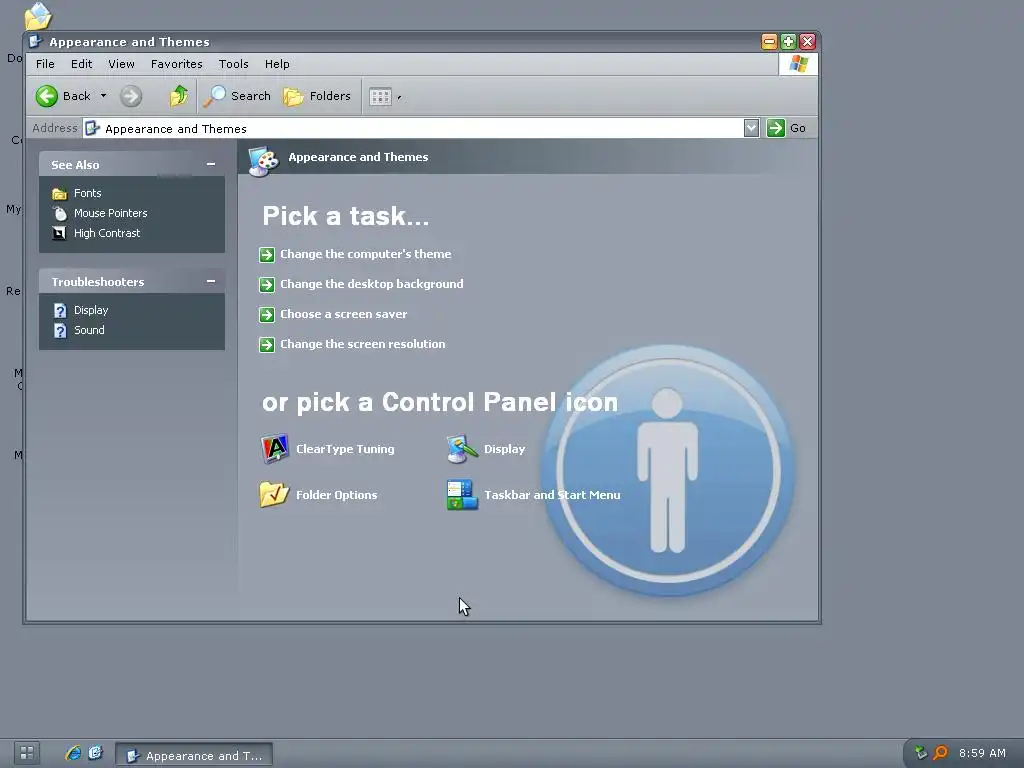Screen dimensions: 1024x768
Task: Click the Mouse Pointers icon
Action: [x=59, y=214]
